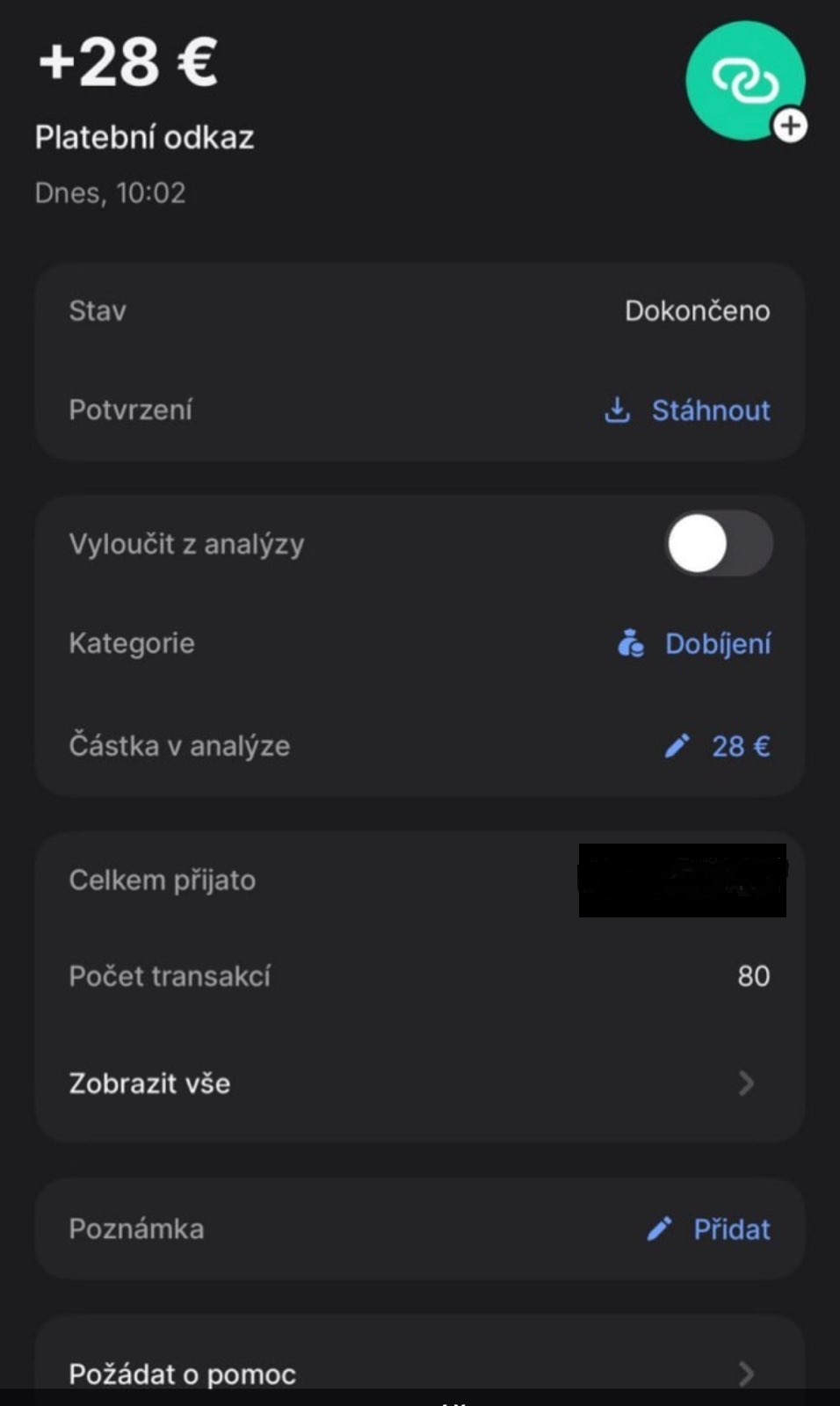
Task: Expand Zobrazit vše with the chevron
Action: click(x=746, y=1083)
